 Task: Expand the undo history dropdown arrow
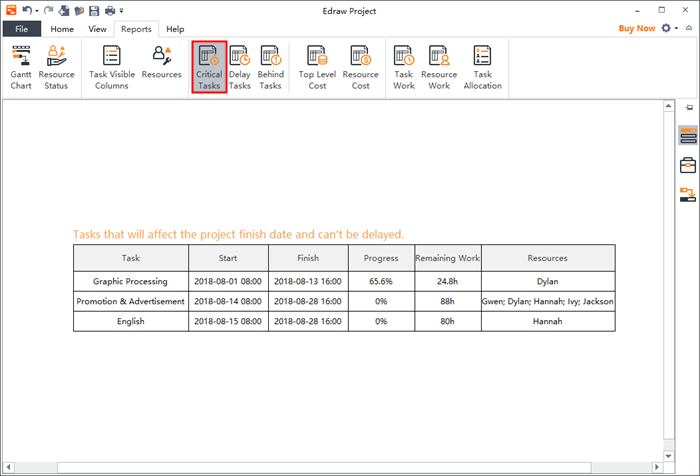tap(36, 10)
